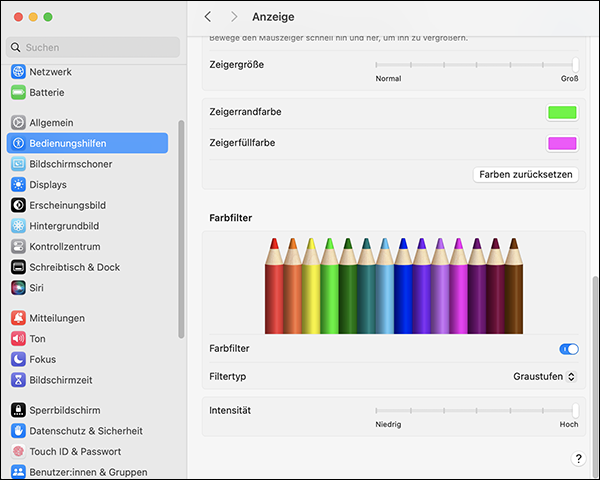
Task: Open the Kontrollzentrum icon
Action: click(x=18, y=246)
